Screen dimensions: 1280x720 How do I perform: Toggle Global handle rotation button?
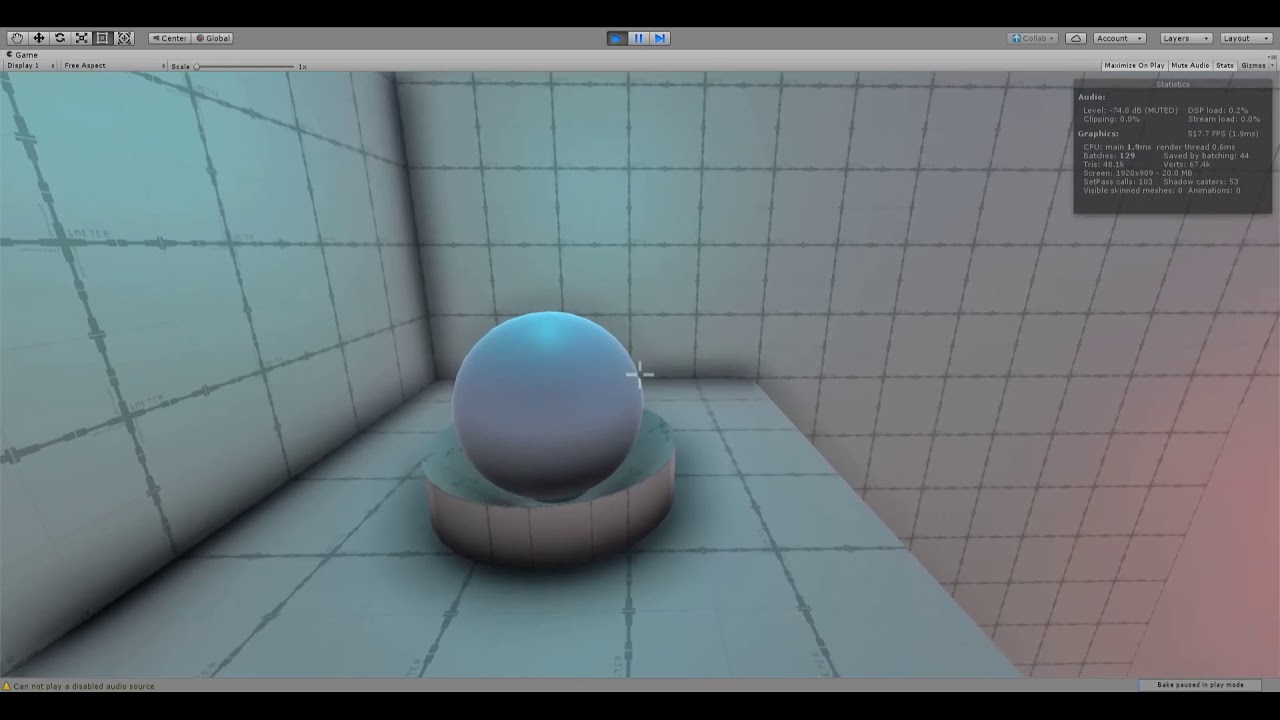(x=213, y=38)
